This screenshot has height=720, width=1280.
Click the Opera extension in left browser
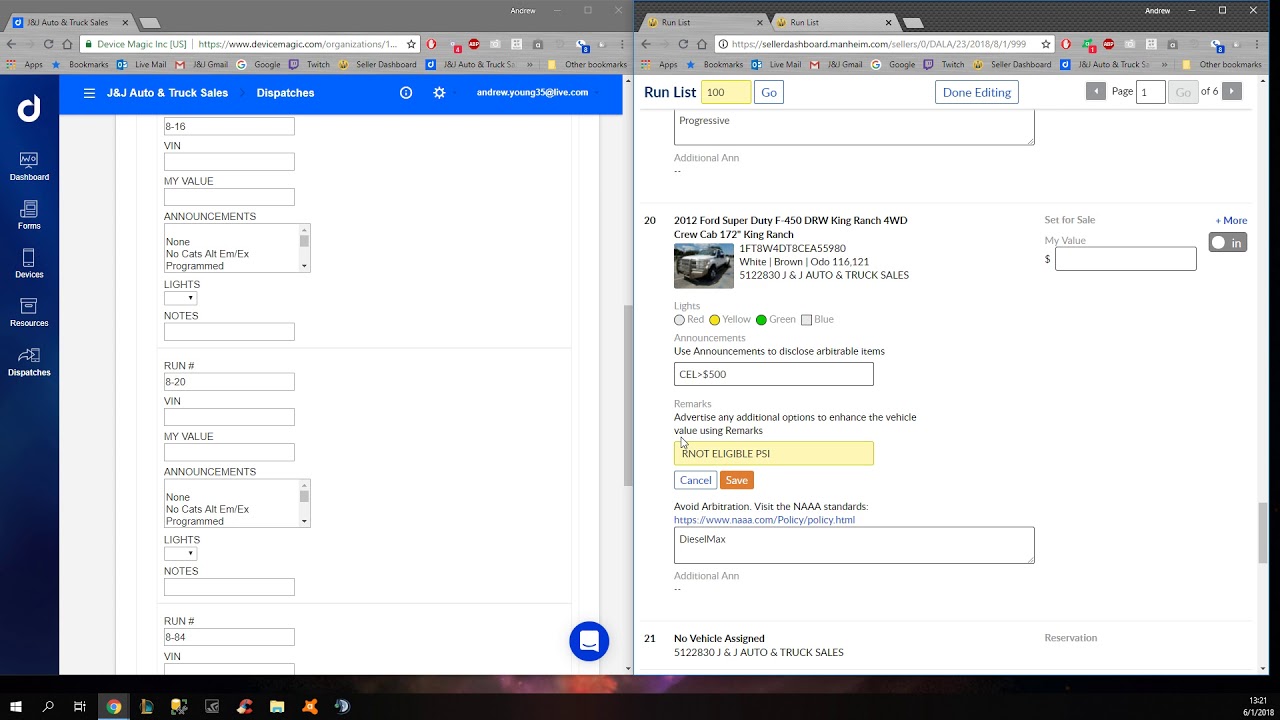click(x=431, y=44)
